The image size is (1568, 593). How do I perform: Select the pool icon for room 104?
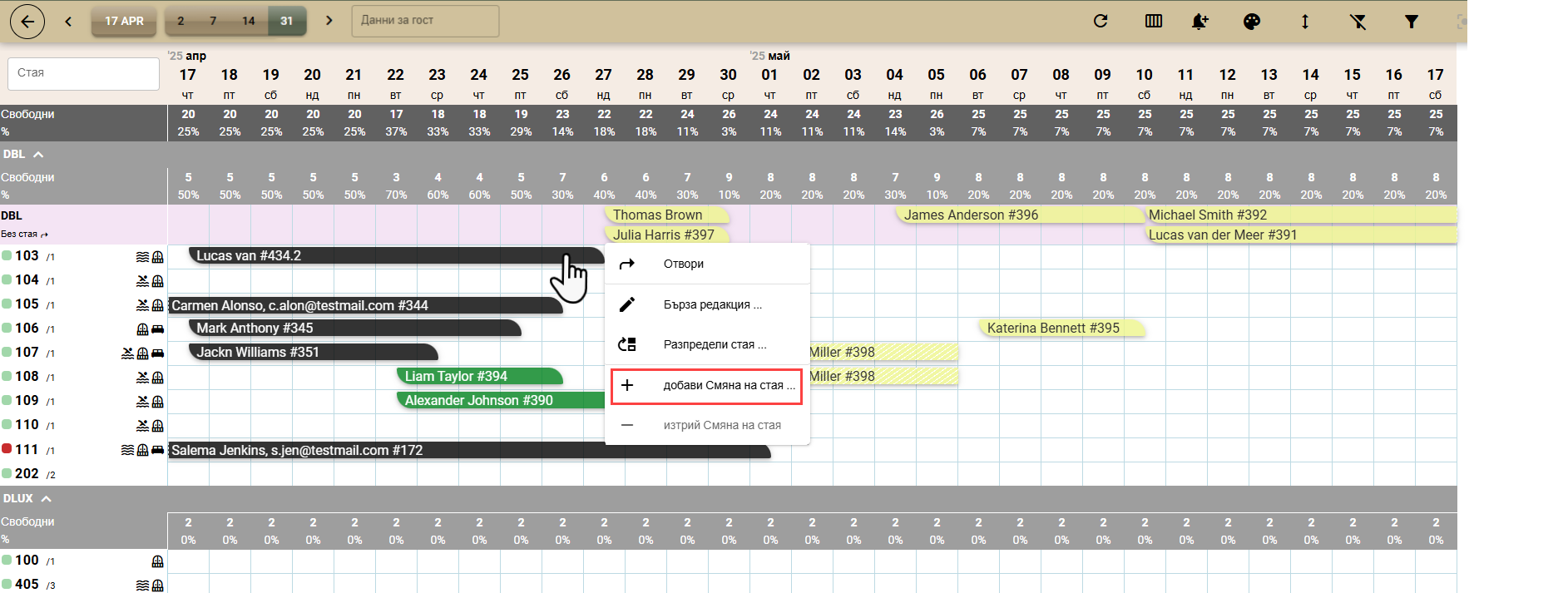[143, 281]
